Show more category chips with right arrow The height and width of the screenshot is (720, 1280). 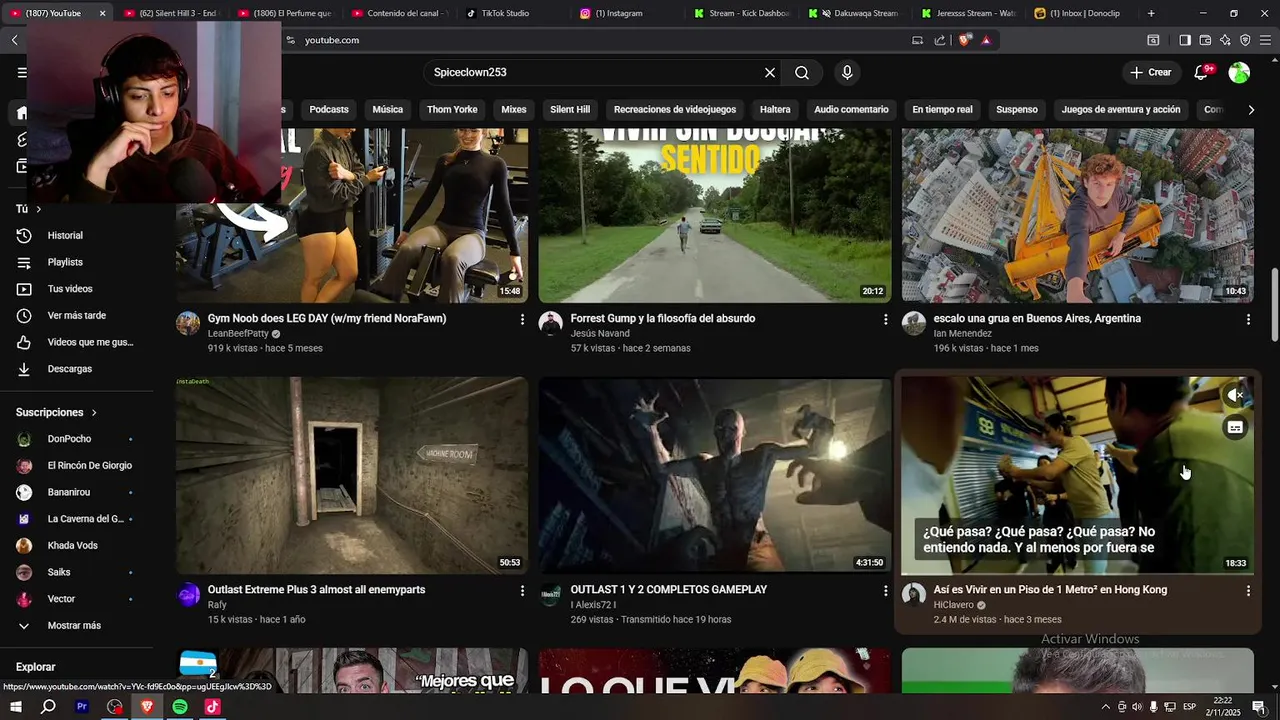point(1251,109)
